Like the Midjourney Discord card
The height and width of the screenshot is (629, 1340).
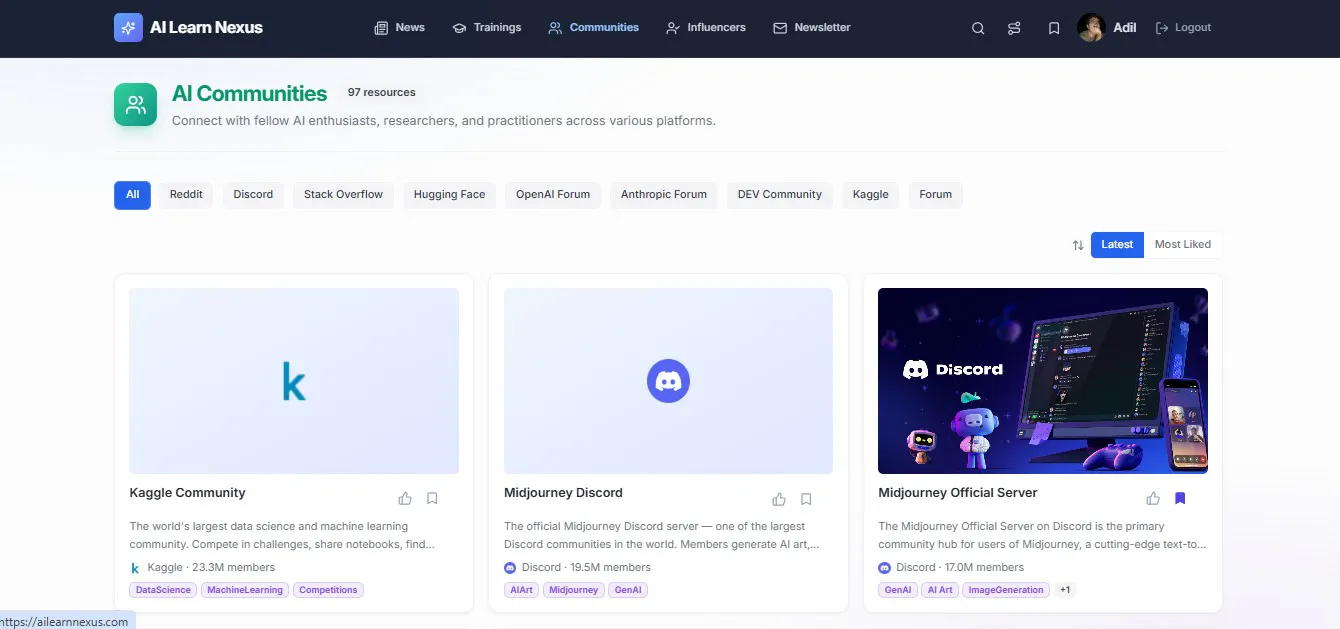tap(779, 499)
